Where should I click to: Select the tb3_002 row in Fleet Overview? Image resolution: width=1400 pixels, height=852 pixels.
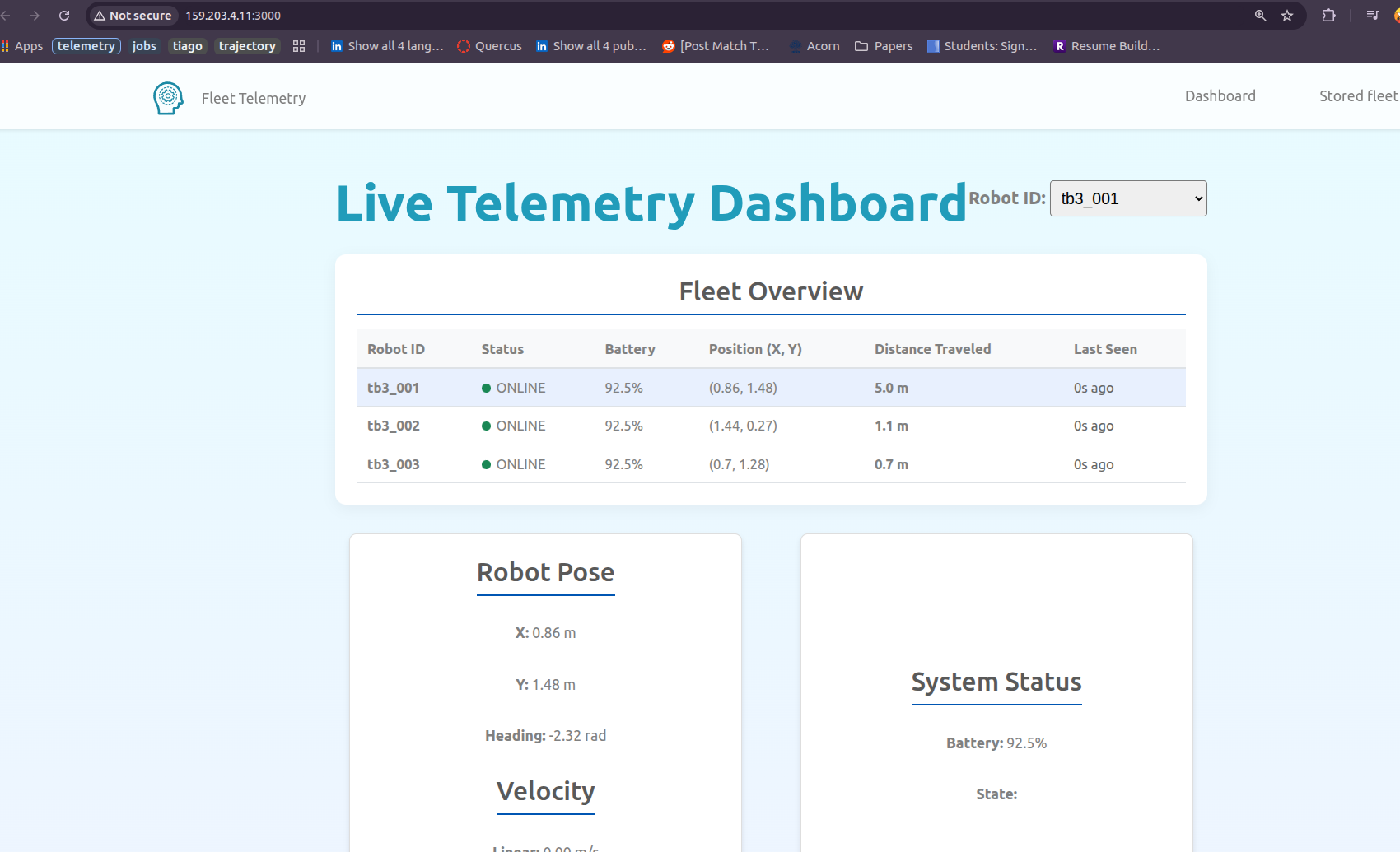tap(771, 426)
